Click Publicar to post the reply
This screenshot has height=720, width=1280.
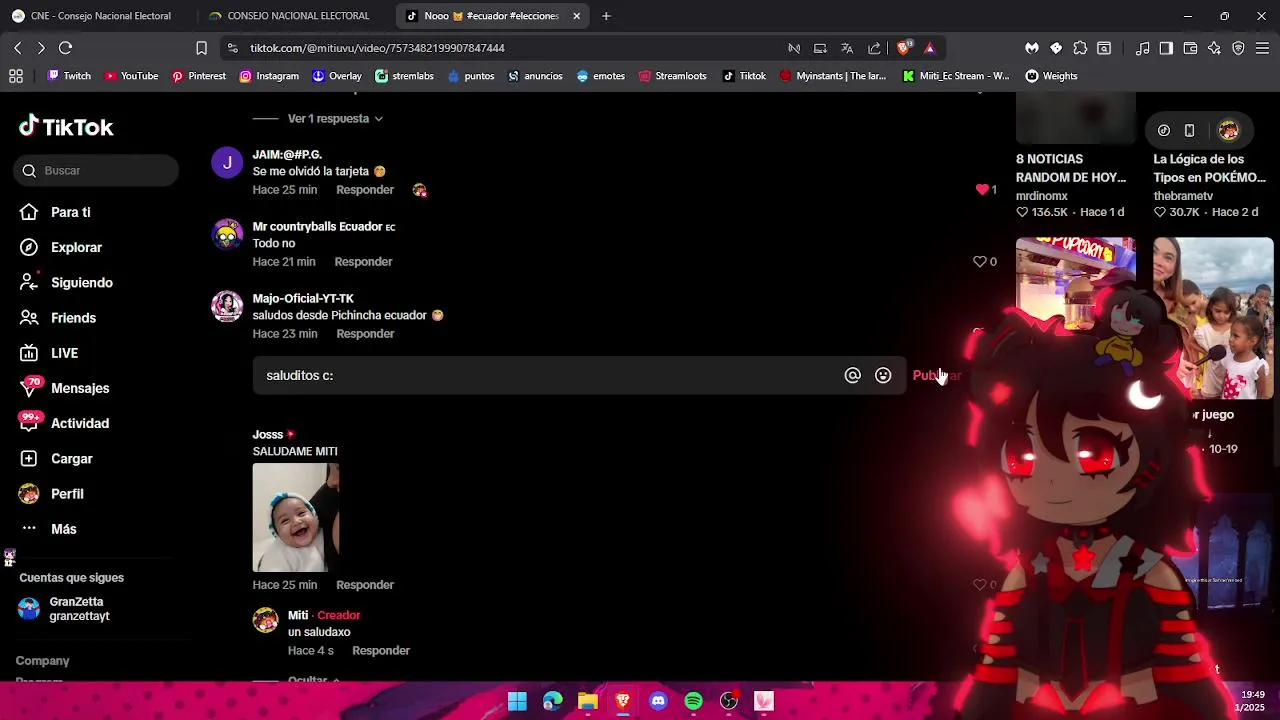point(936,376)
